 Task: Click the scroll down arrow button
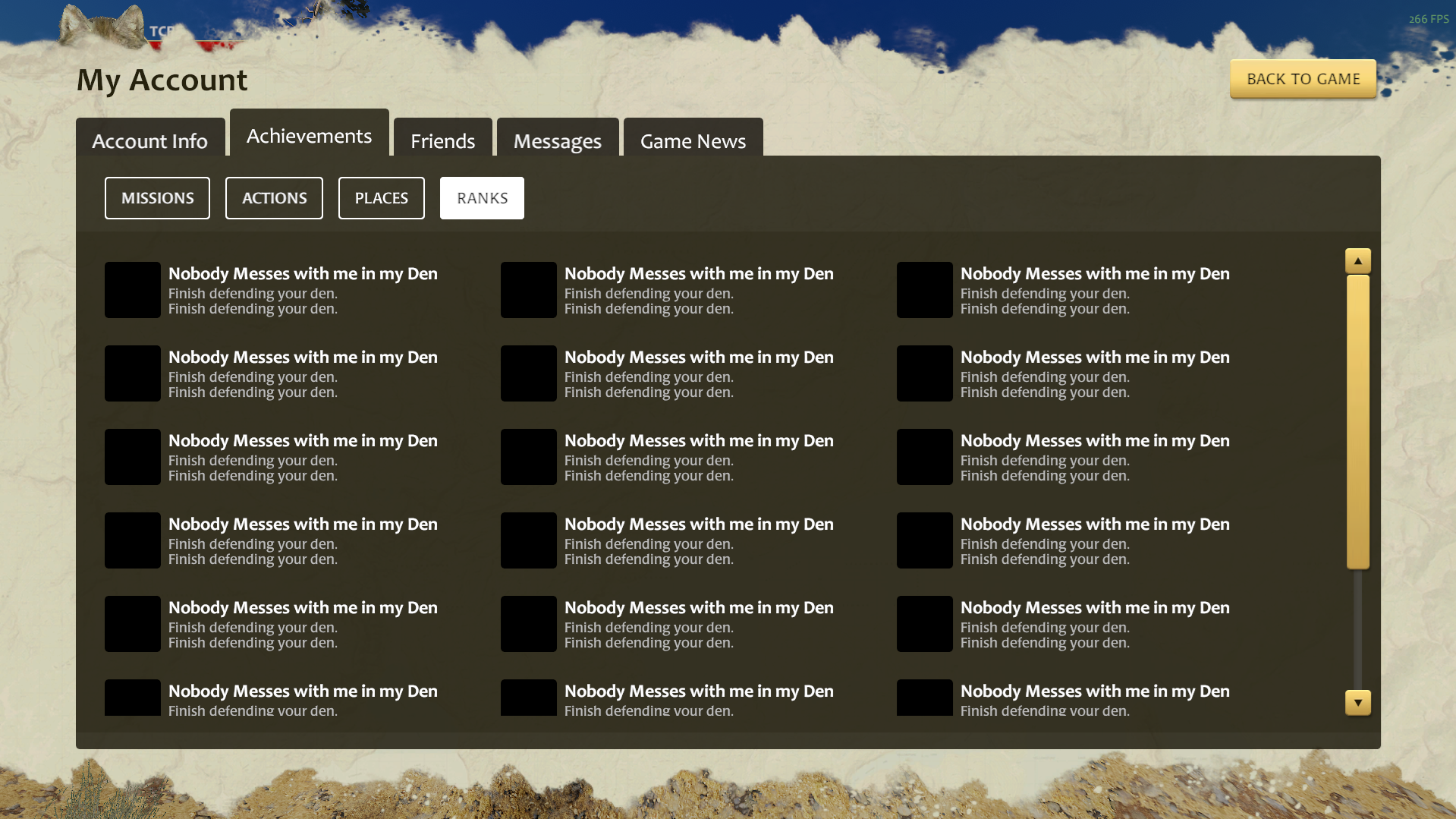[1357, 703]
